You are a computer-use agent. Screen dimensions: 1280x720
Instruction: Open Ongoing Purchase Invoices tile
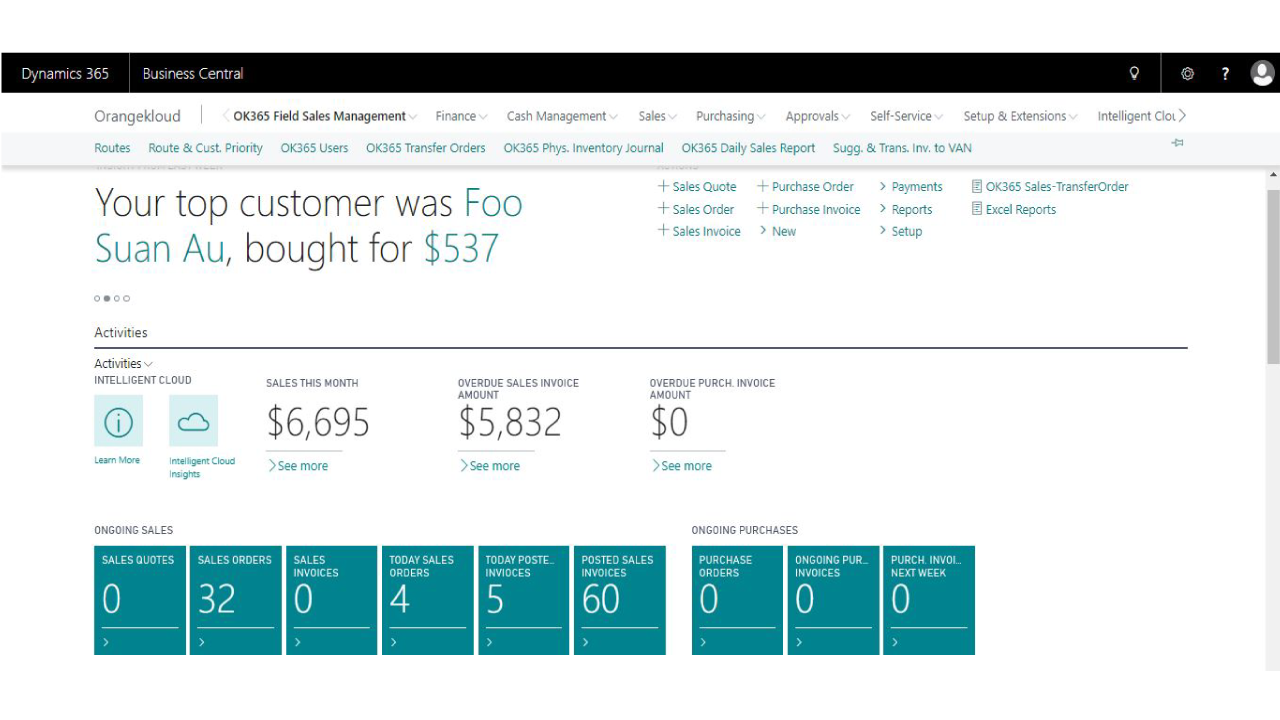pyautogui.click(x=833, y=600)
